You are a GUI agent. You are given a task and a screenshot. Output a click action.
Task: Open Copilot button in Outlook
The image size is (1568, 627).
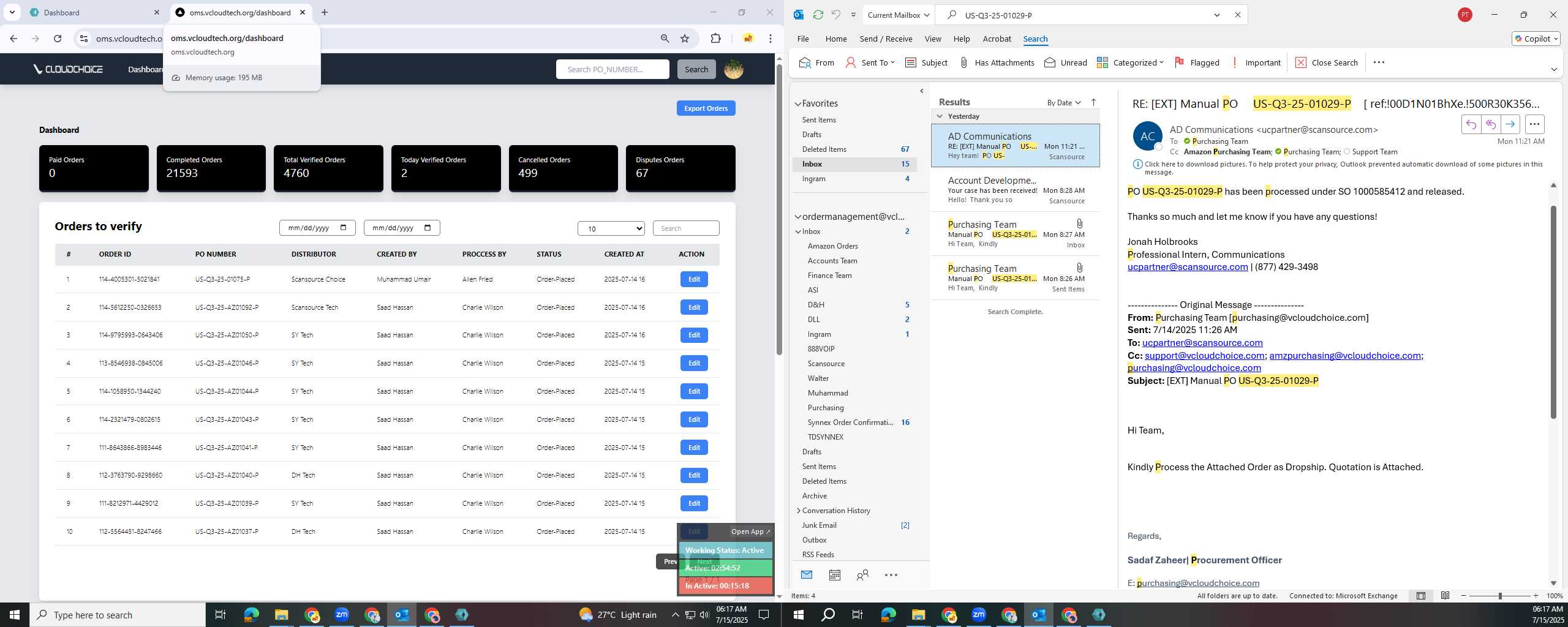(1536, 39)
